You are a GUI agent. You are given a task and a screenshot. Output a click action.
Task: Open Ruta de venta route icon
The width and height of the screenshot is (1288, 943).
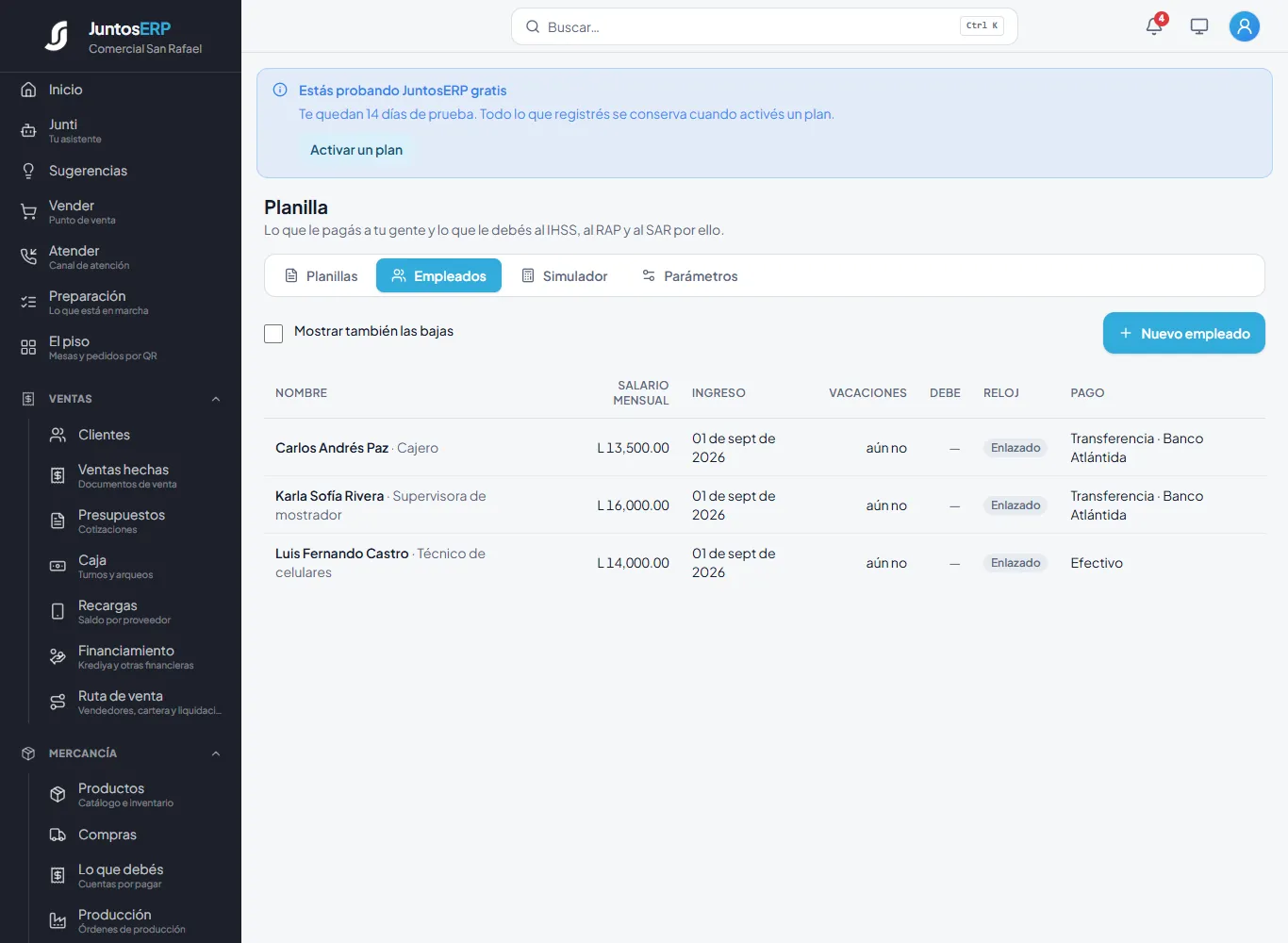[58, 702]
